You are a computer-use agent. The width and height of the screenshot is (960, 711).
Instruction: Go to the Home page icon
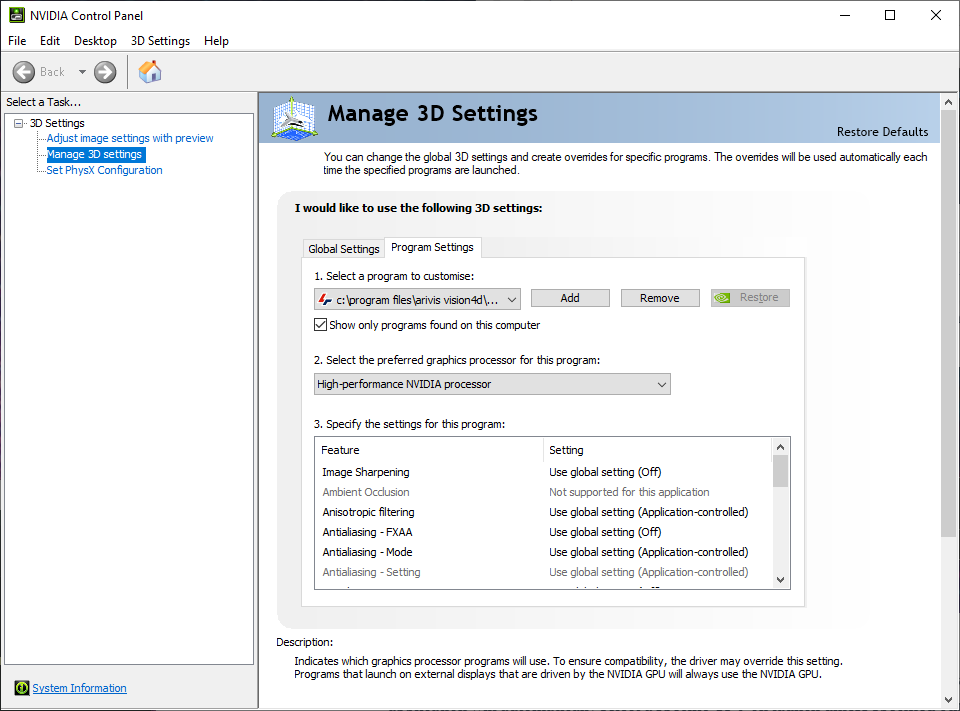150,72
